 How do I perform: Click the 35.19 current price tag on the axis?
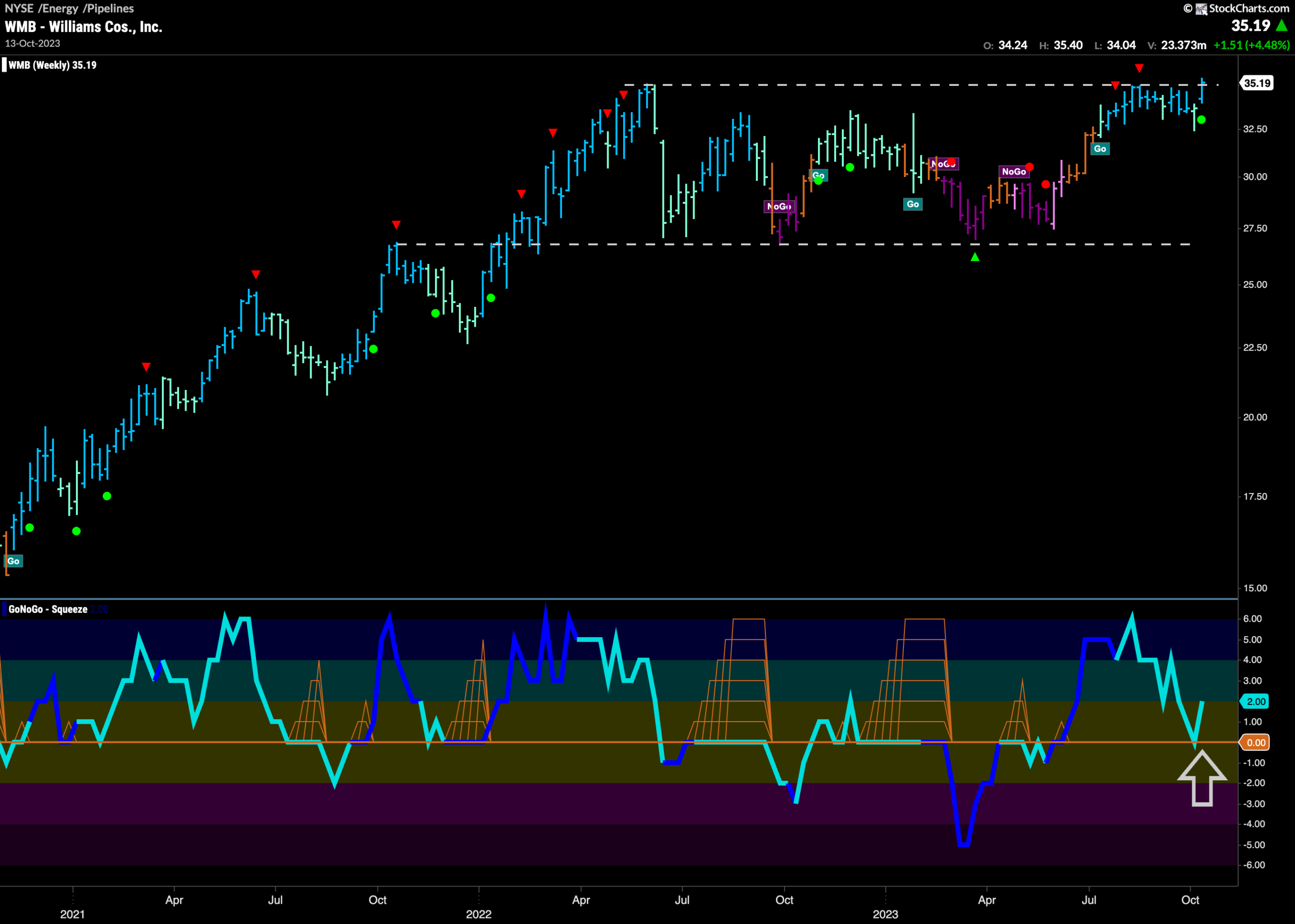[x=1257, y=83]
